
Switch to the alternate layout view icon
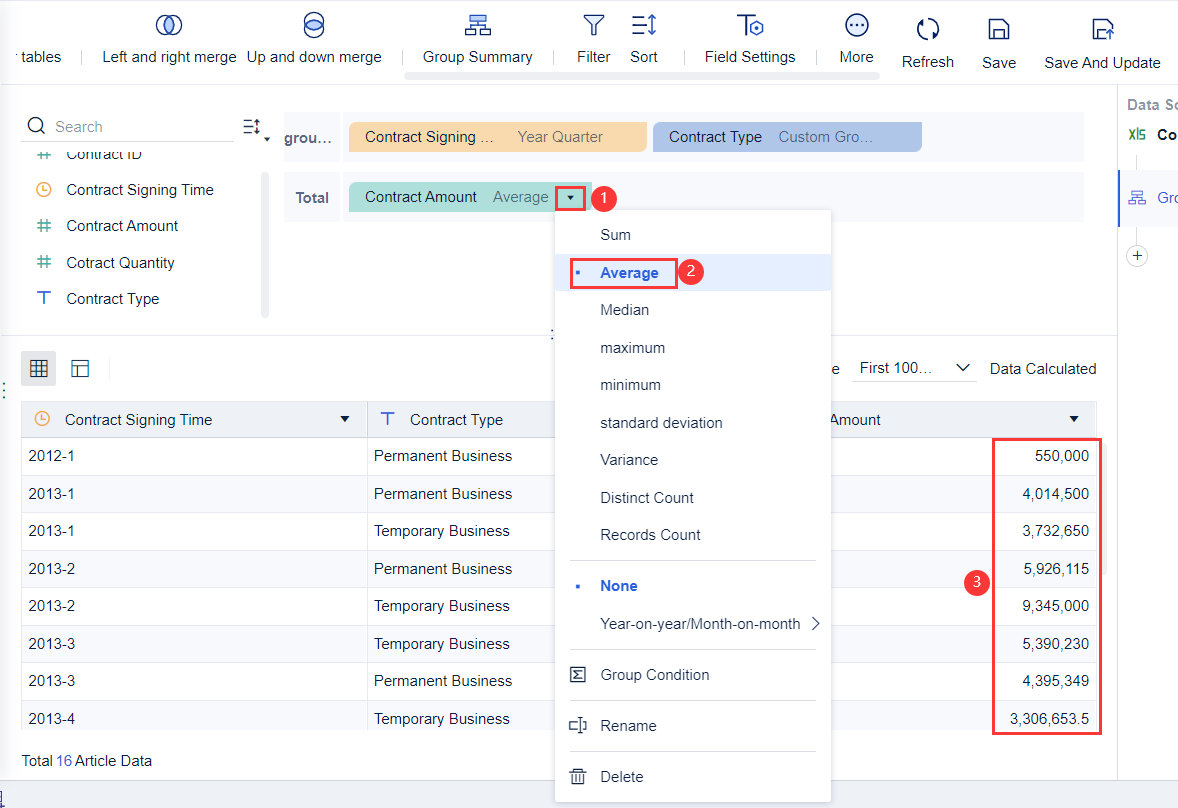click(x=81, y=369)
